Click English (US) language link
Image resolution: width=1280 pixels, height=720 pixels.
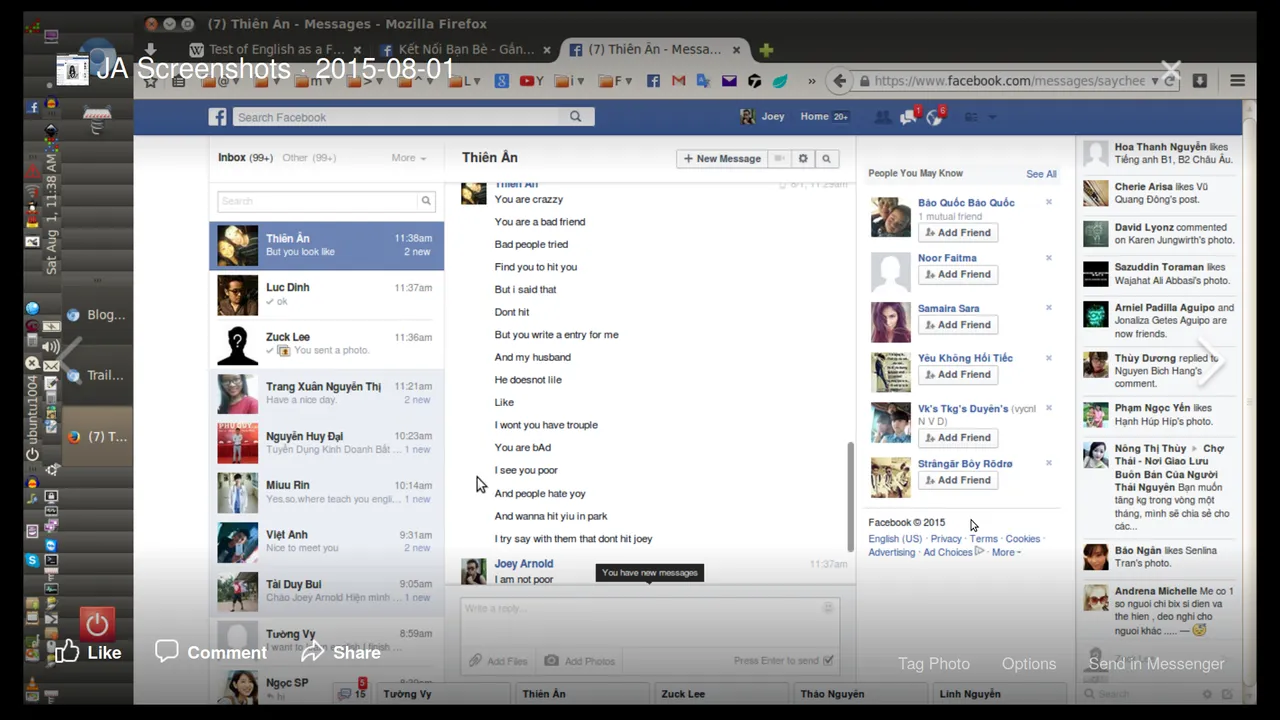click(x=895, y=539)
